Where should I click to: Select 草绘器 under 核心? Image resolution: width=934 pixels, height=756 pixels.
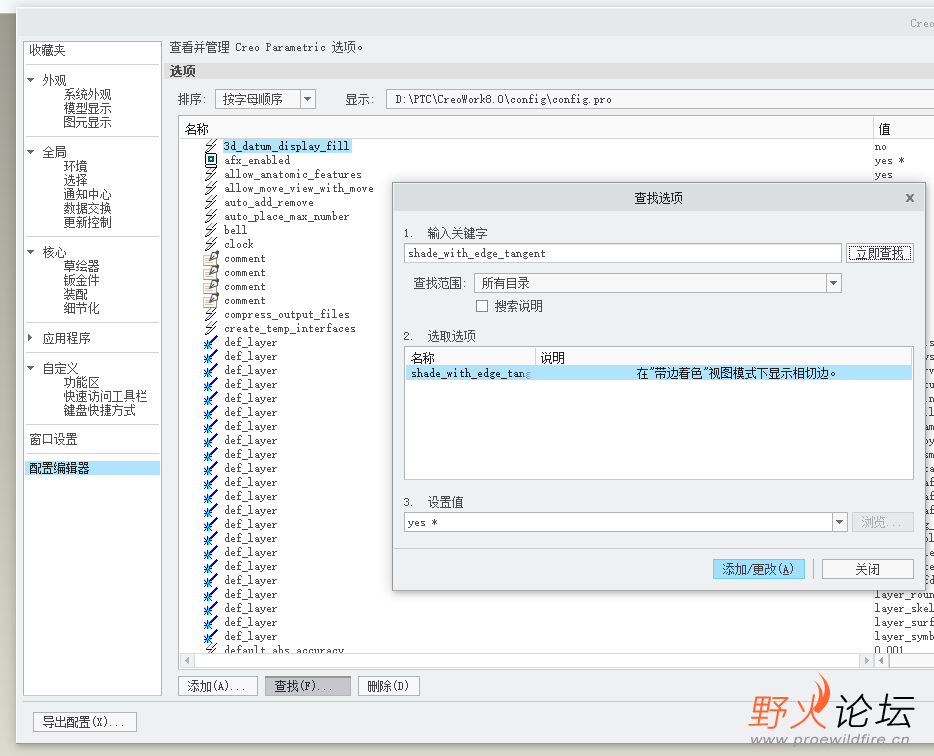point(82,266)
